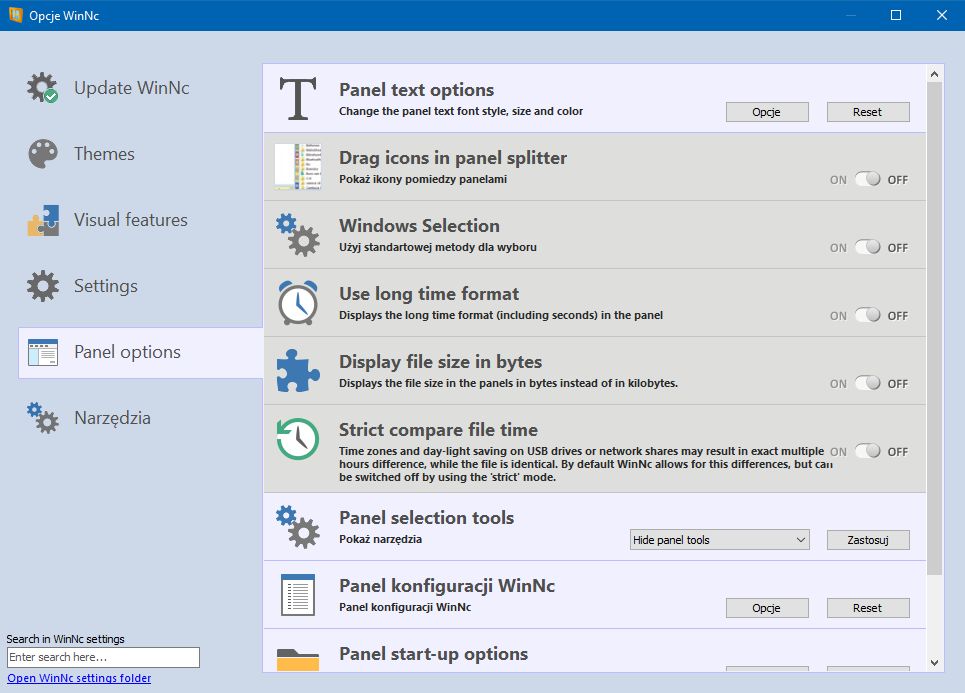The image size is (965, 693).
Task: Click the Display file size in bytes heading
Action: point(440,362)
